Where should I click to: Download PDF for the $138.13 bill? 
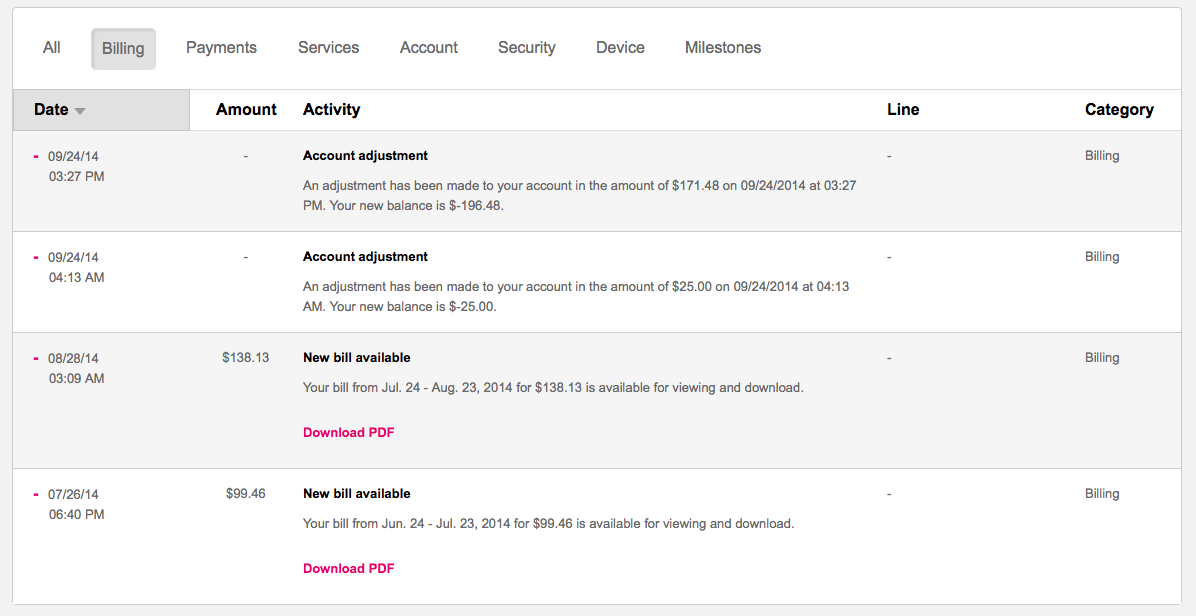pyautogui.click(x=349, y=432)
